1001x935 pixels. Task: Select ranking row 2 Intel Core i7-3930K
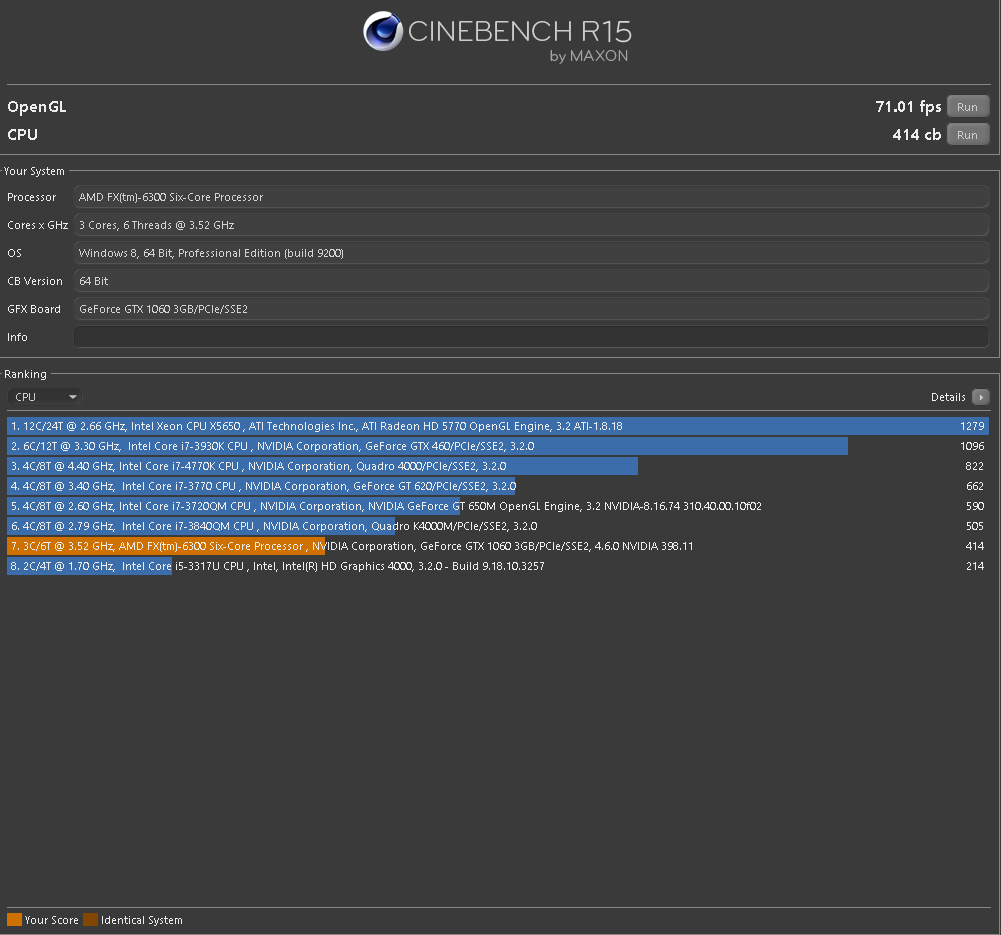[x=498, y=446]
